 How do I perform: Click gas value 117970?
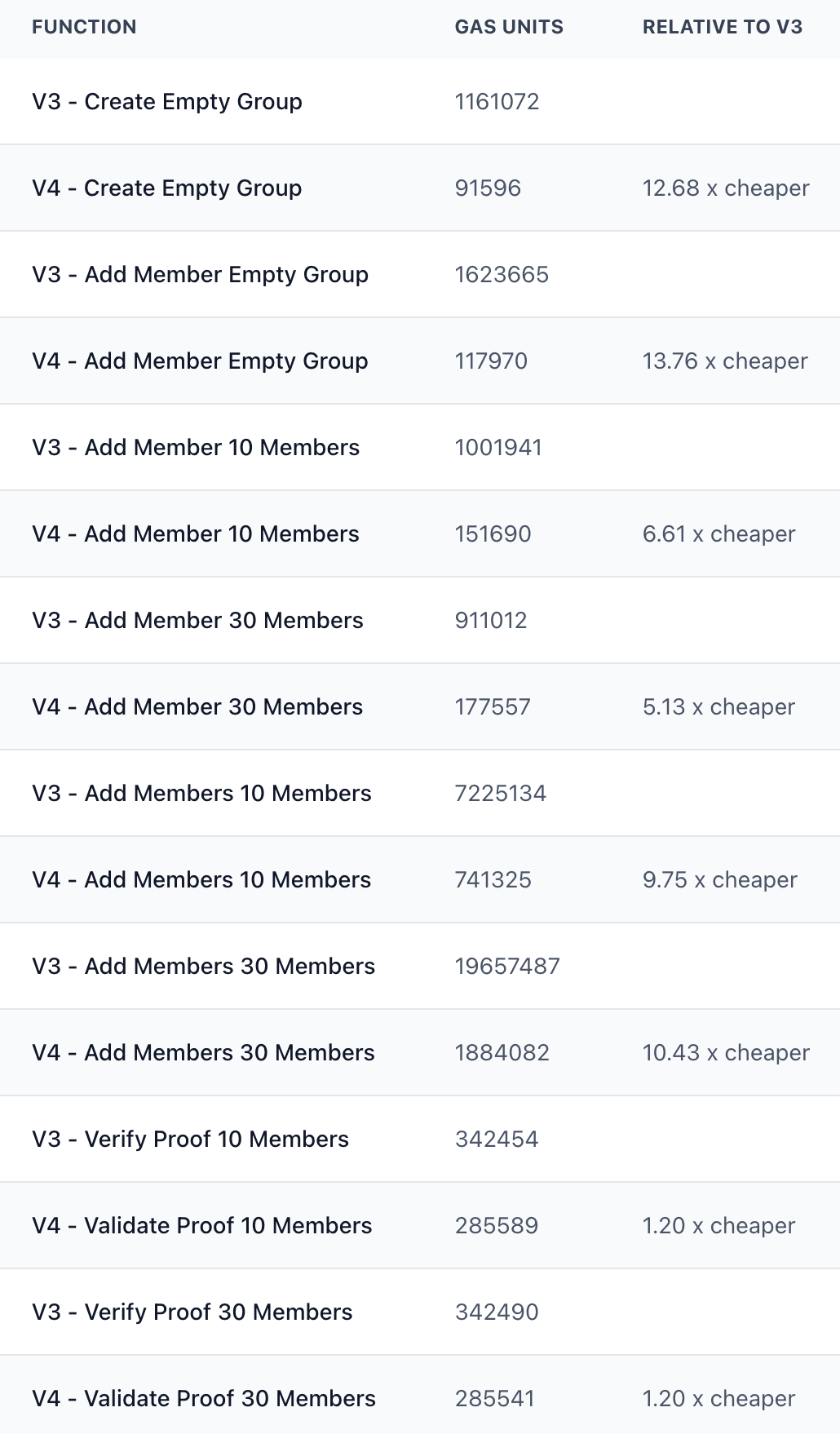[x=491, y=361]
